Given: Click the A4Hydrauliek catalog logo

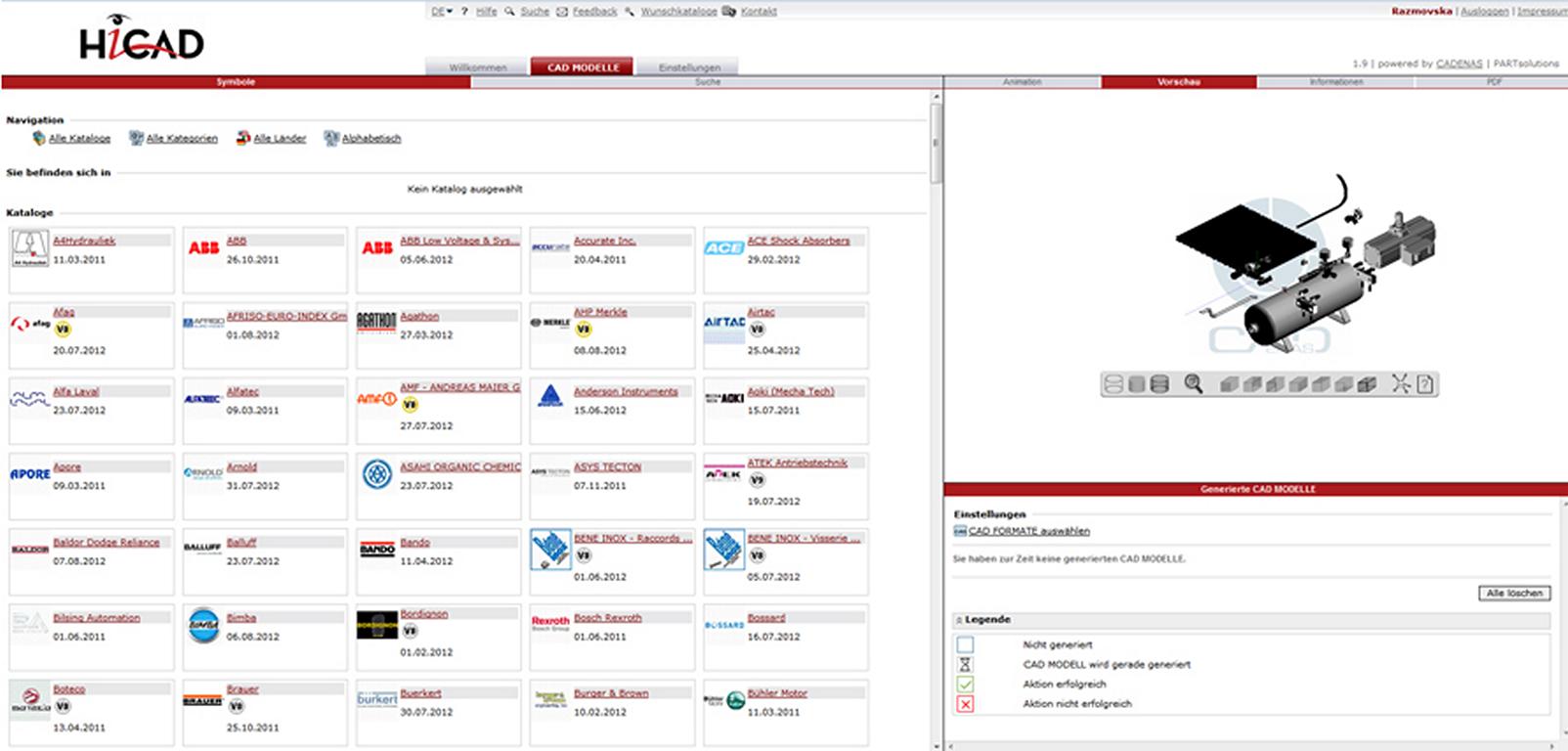Looking at the screenshot, I should point(30,248).
